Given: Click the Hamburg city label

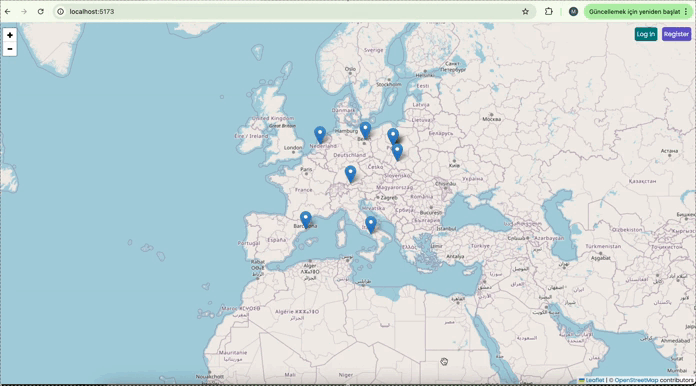Looking at the screenshot, I should click(346, 131).
